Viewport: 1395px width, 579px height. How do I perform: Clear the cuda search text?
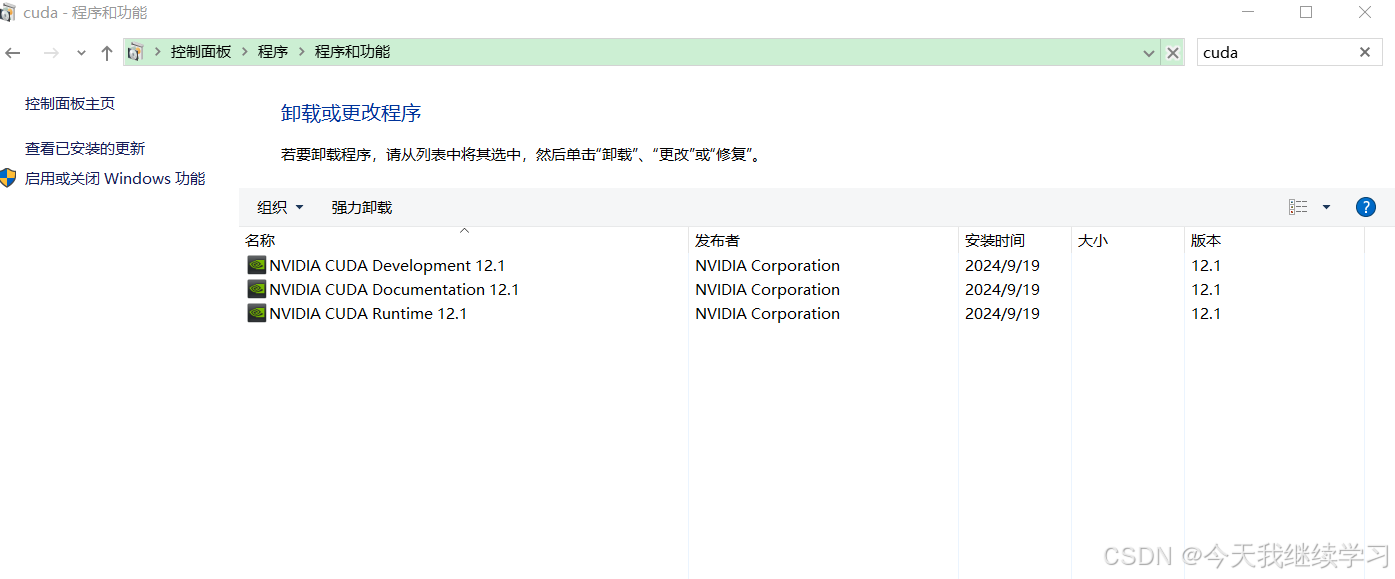point(1365,53)
